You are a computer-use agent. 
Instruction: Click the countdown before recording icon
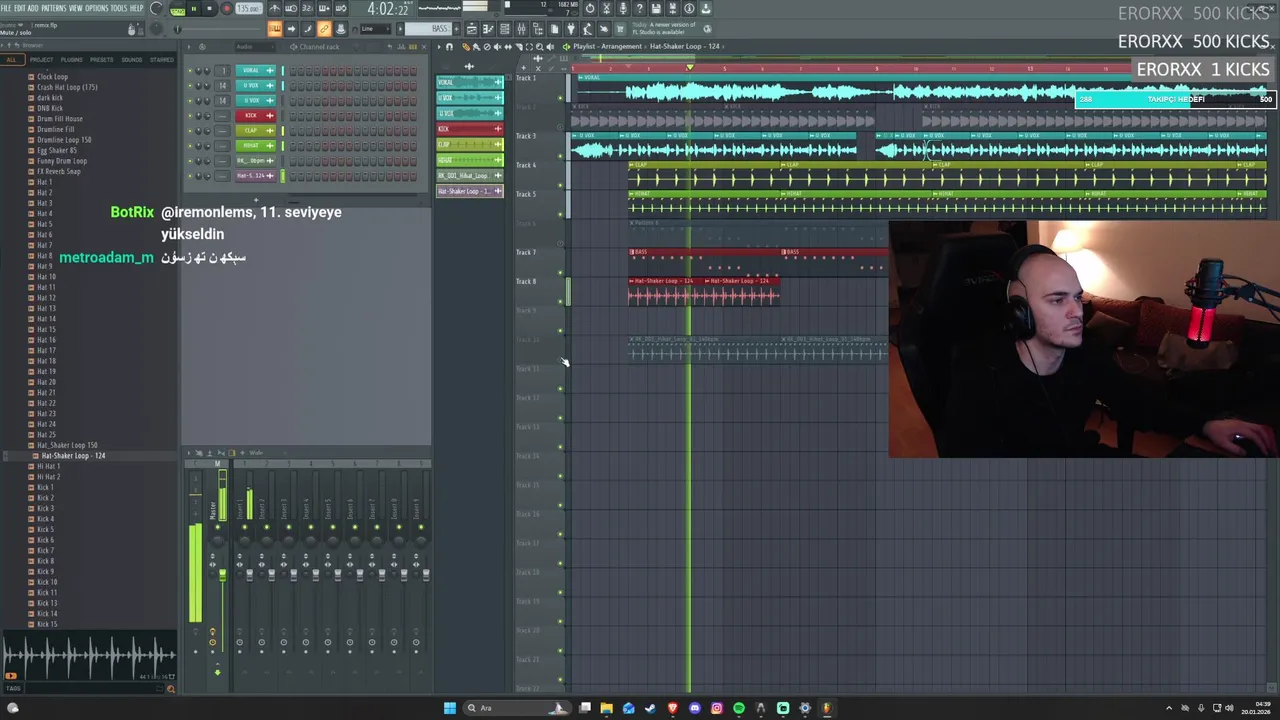[x=308, y=8]
